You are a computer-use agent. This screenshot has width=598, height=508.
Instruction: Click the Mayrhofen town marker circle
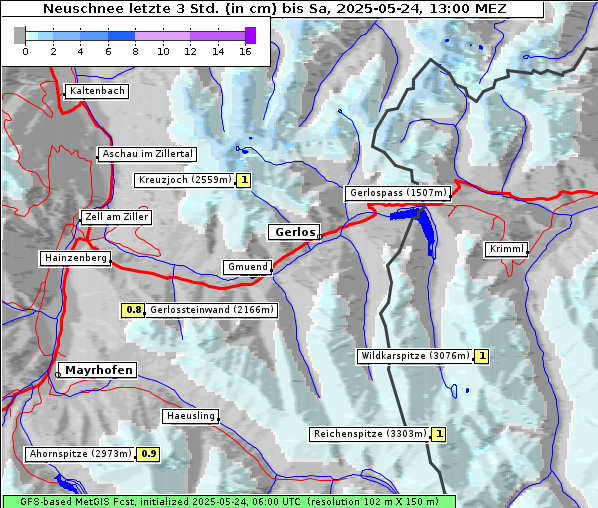[x=58, y=375]
